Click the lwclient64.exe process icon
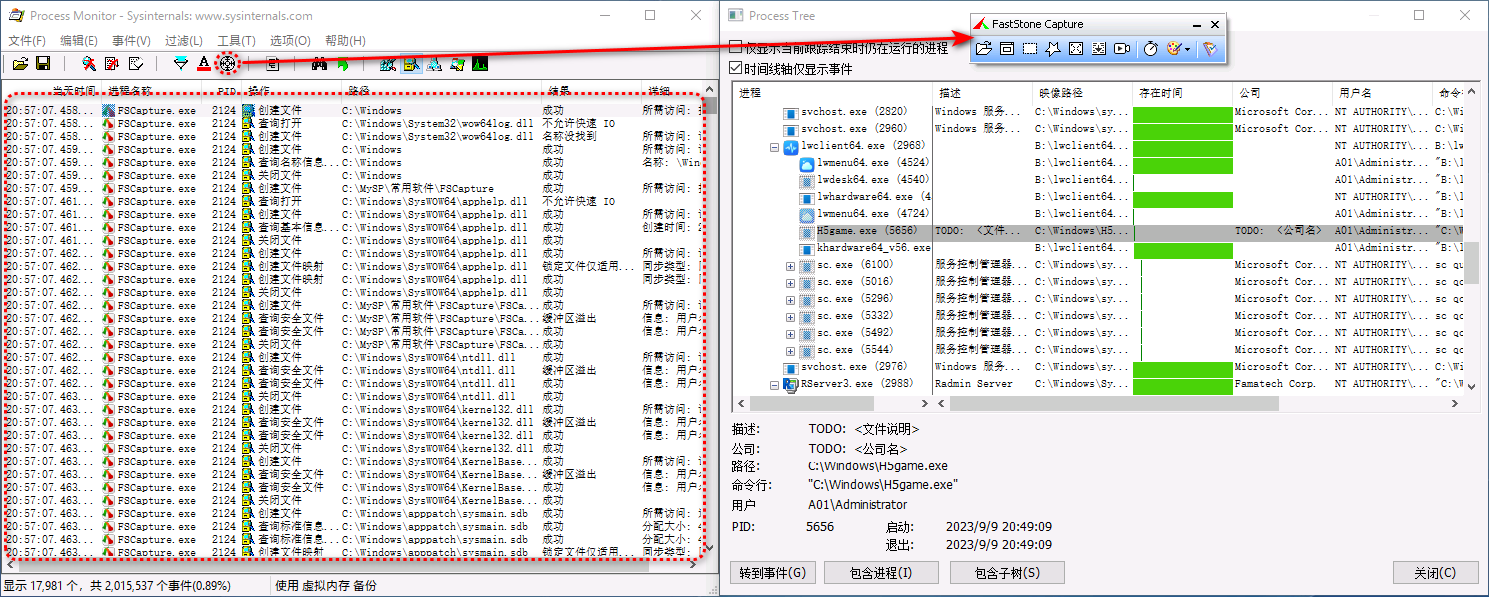Image resolution: width=1489 pixels, height=597 pixels. [x=791, y=146]
